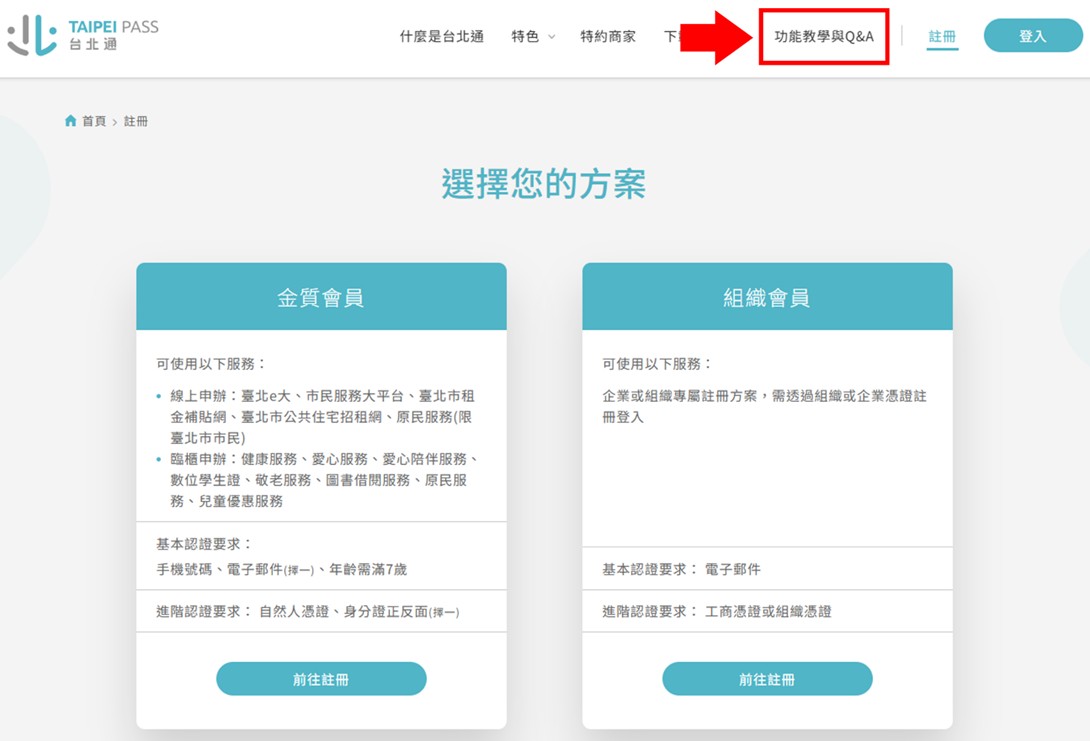1090x741 pixels.
Task: Click the home icon in breadcrumb
Action: pos(70,121)
